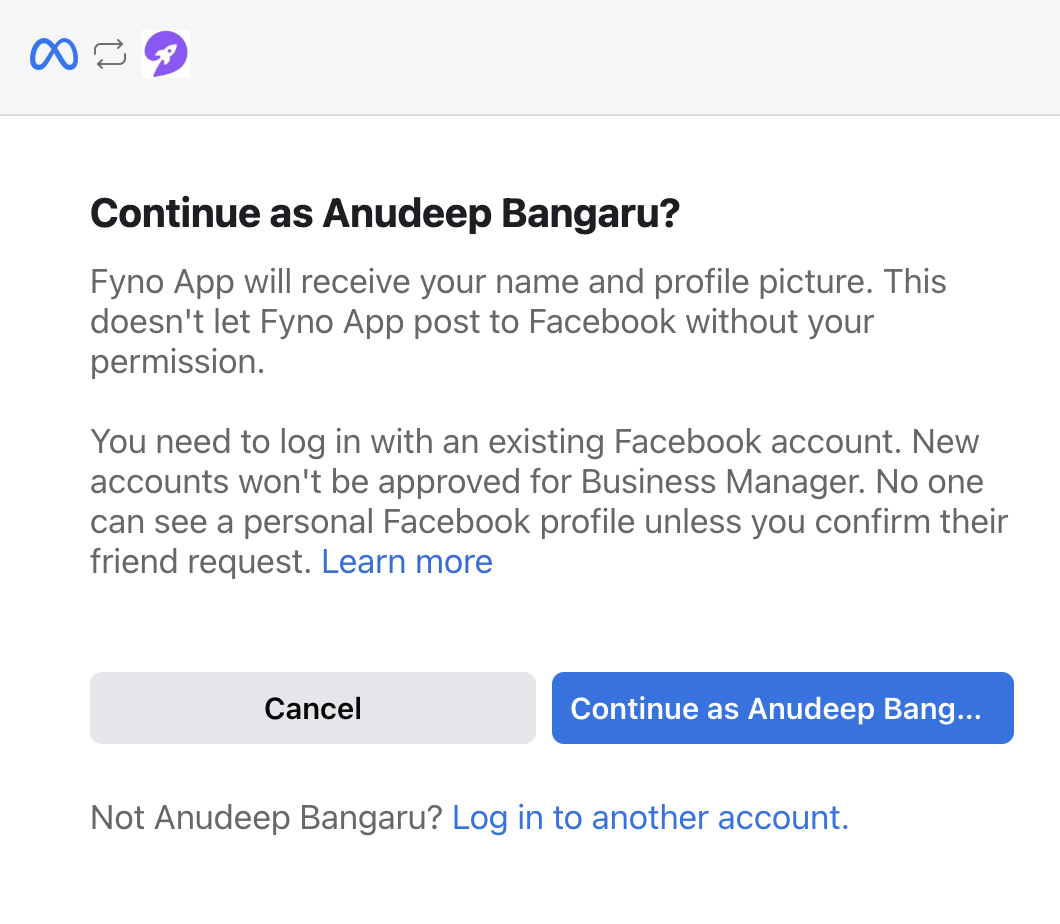The height and width of the screenshot is (924, 1060).
Task: Click the line starting 'can see a personal Facebook profile'
Action: (x=548, y=522)
